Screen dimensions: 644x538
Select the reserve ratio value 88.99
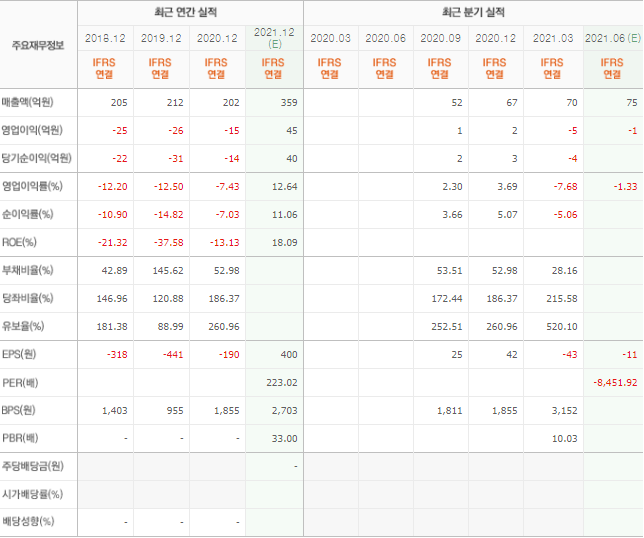click(170, 326)
